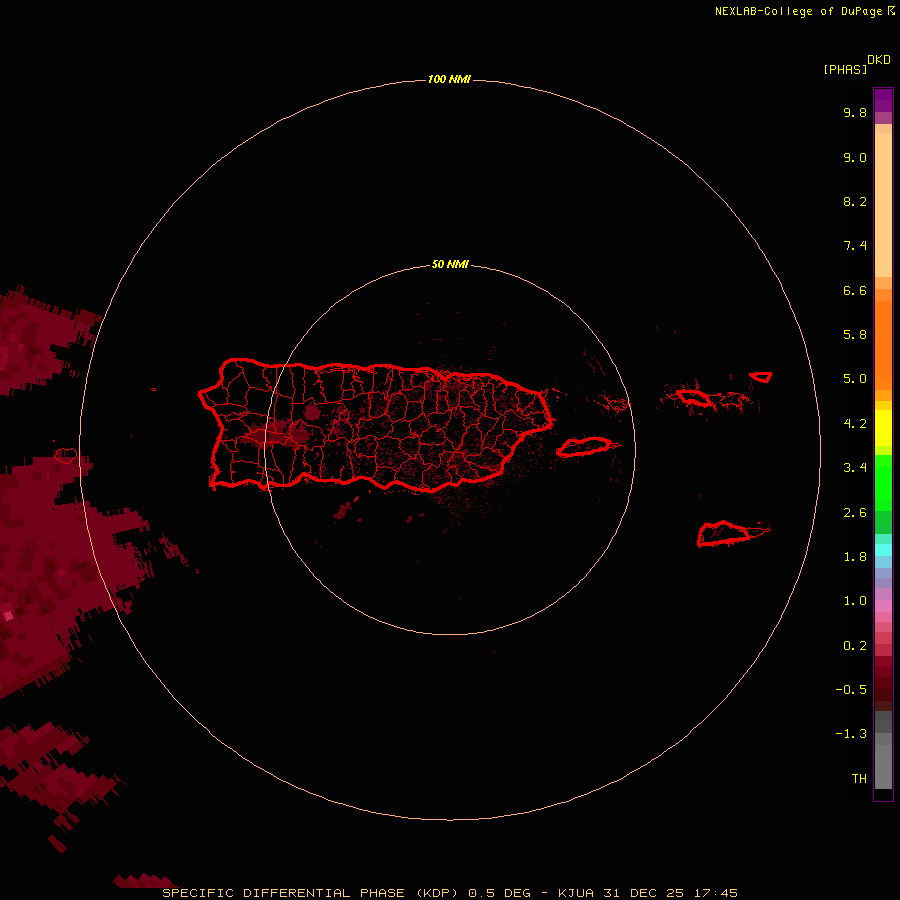Click the 4.2 value on color scale
This screenshot has width=900, height=900.
click(855, 424)
